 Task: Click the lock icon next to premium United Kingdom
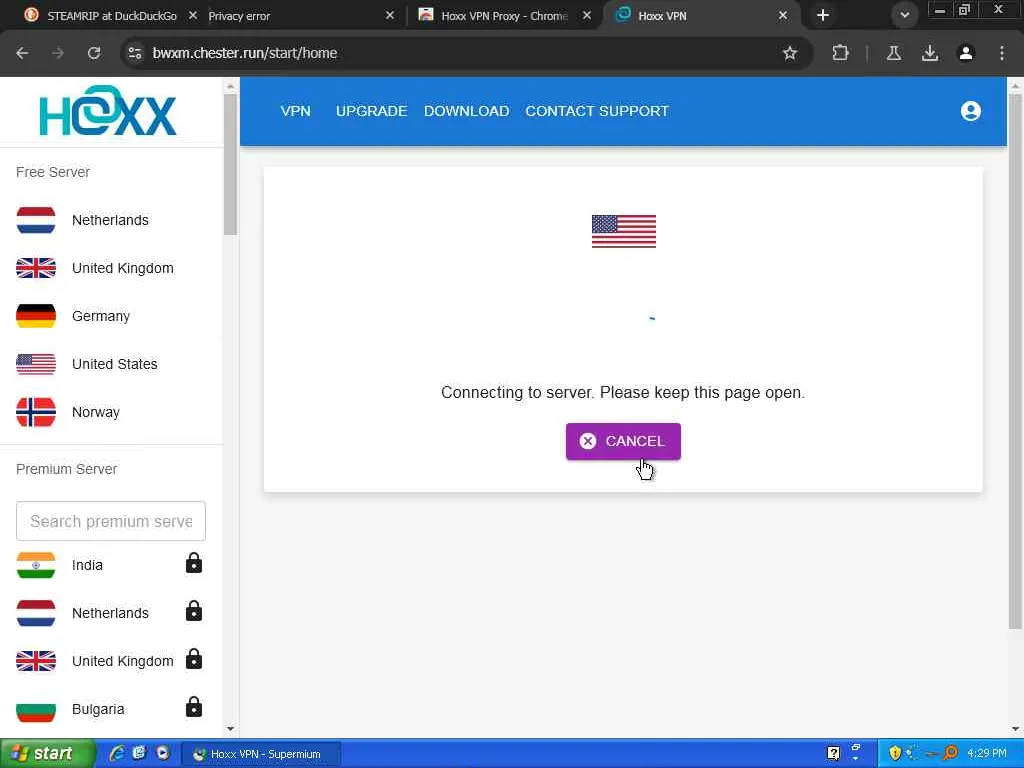(194, 659)
